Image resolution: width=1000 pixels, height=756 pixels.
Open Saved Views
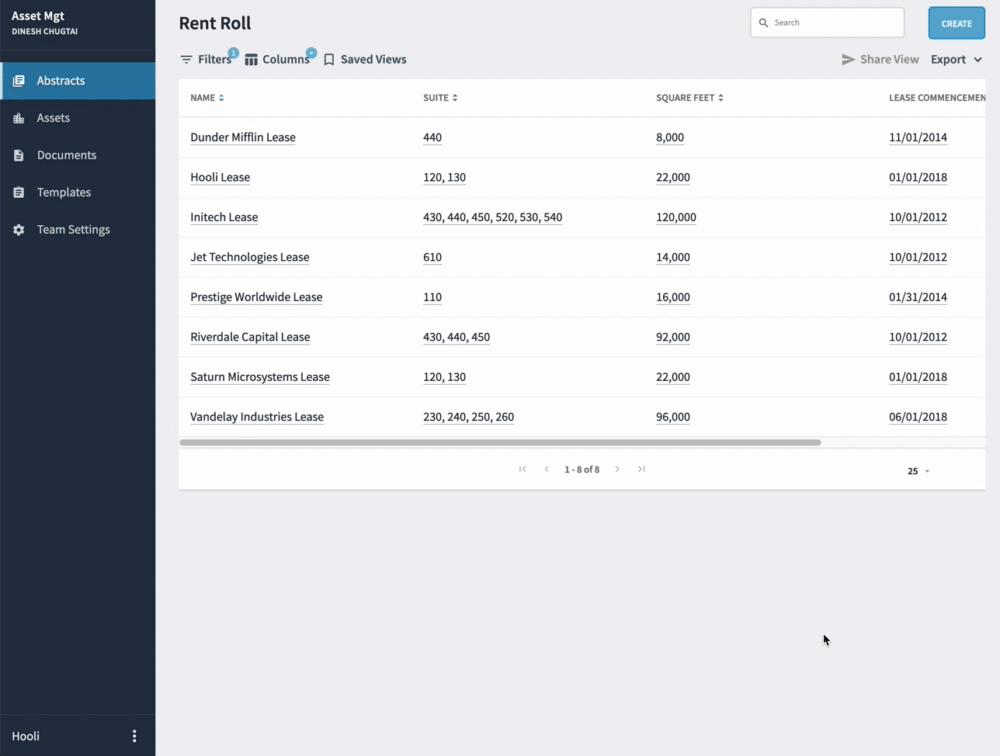(x=365, y=59)
